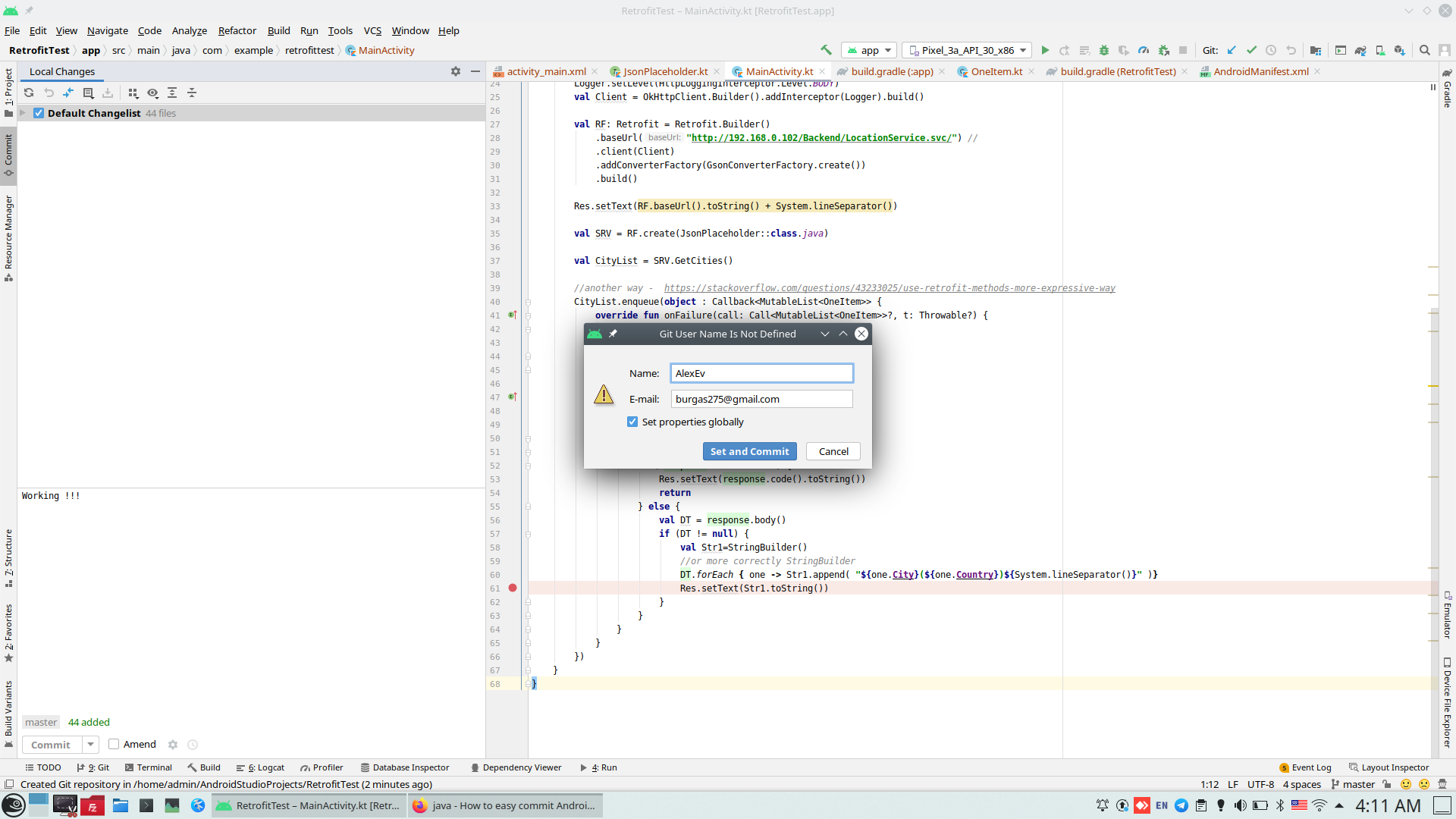
Task: Click the Refresh icon in Local Changes
Action: point(29,93)
